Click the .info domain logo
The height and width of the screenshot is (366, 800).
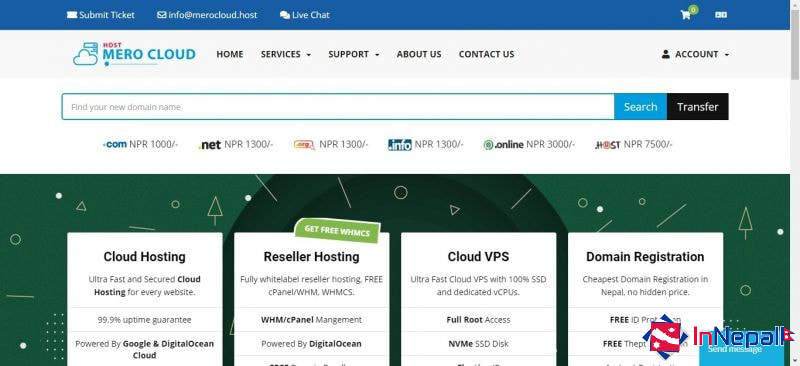pos(399,145)
